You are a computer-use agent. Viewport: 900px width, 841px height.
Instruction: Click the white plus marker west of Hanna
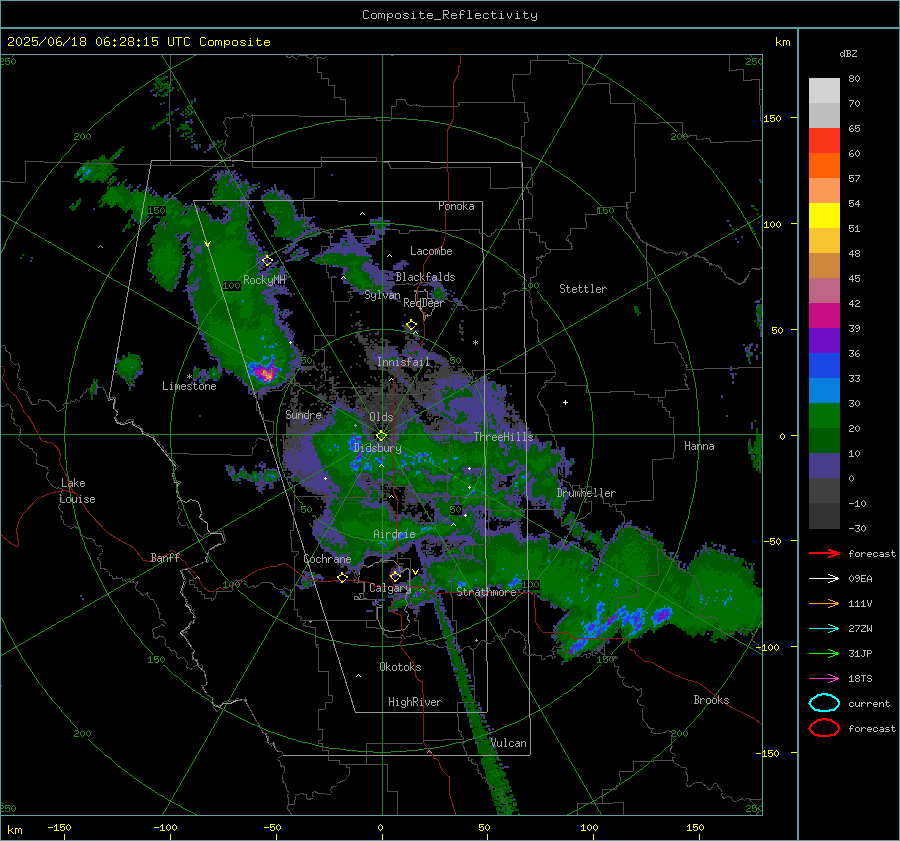coord(565,402)
